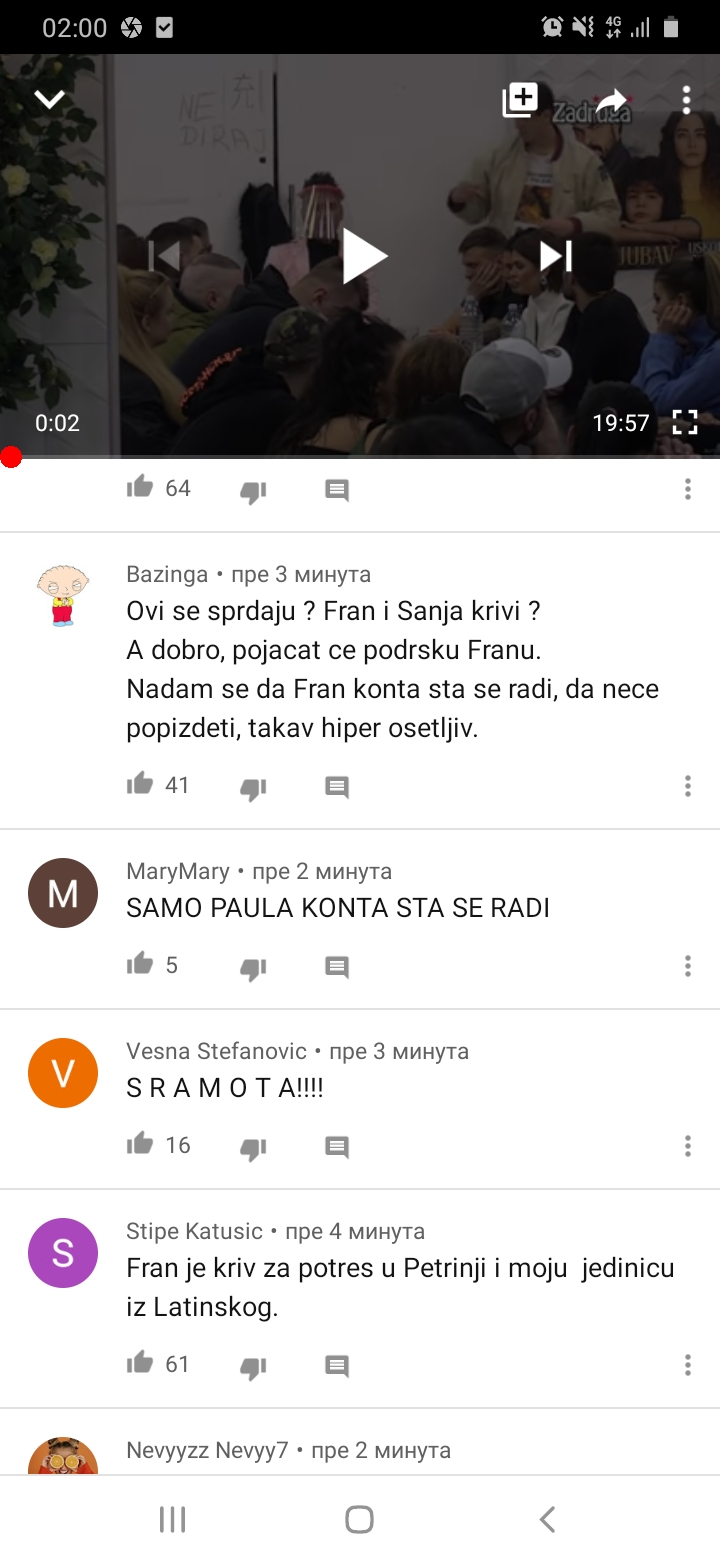Reply to Vesna Stefanovic's comment
Screen dimensions: 720x1560
pyautogui.click(x=337, y=1147)
